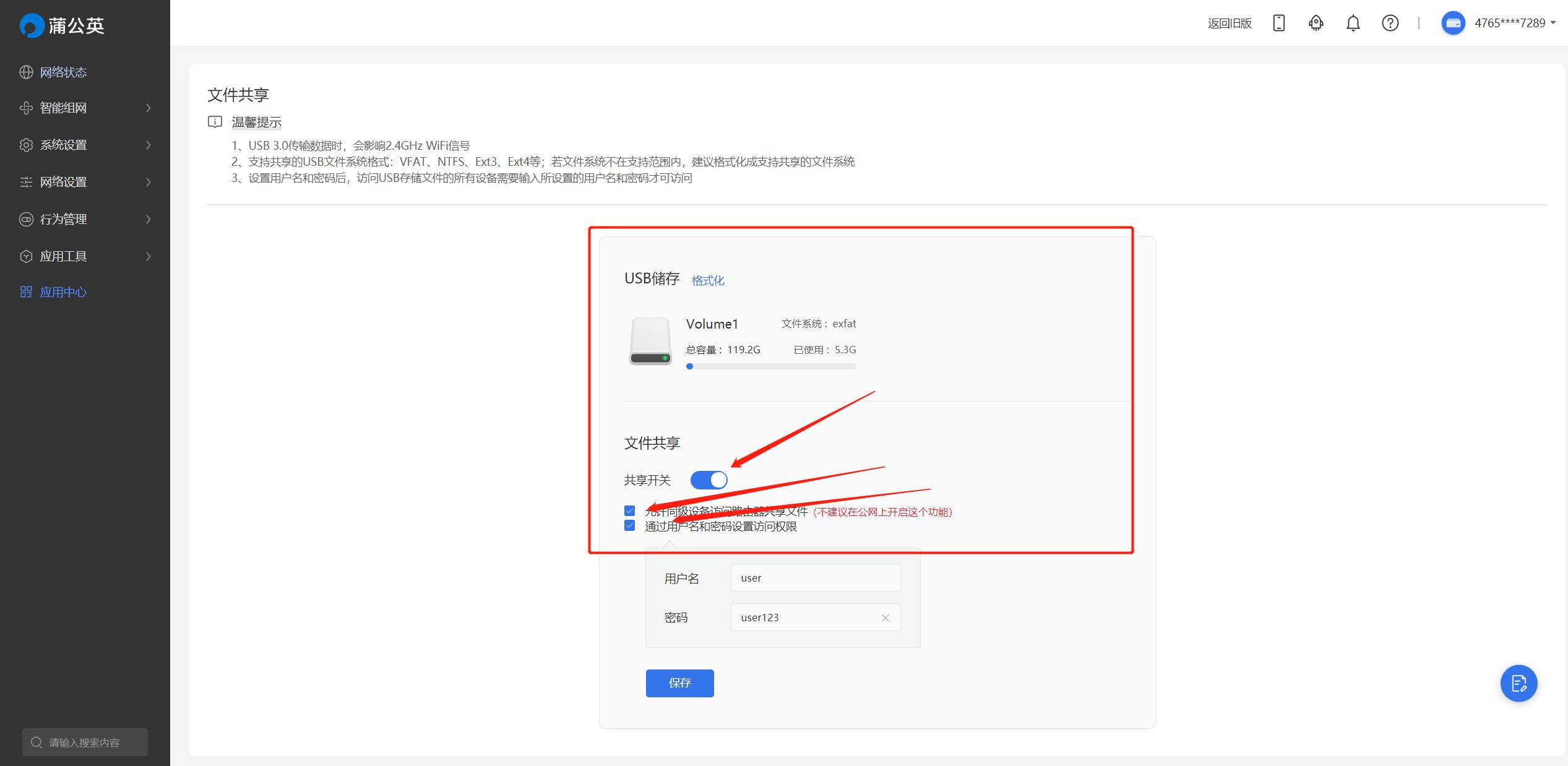The width and height of the screenshot is (1568, 766).
Task: Open help via the question mark icon
Action: pos(1390,23)
